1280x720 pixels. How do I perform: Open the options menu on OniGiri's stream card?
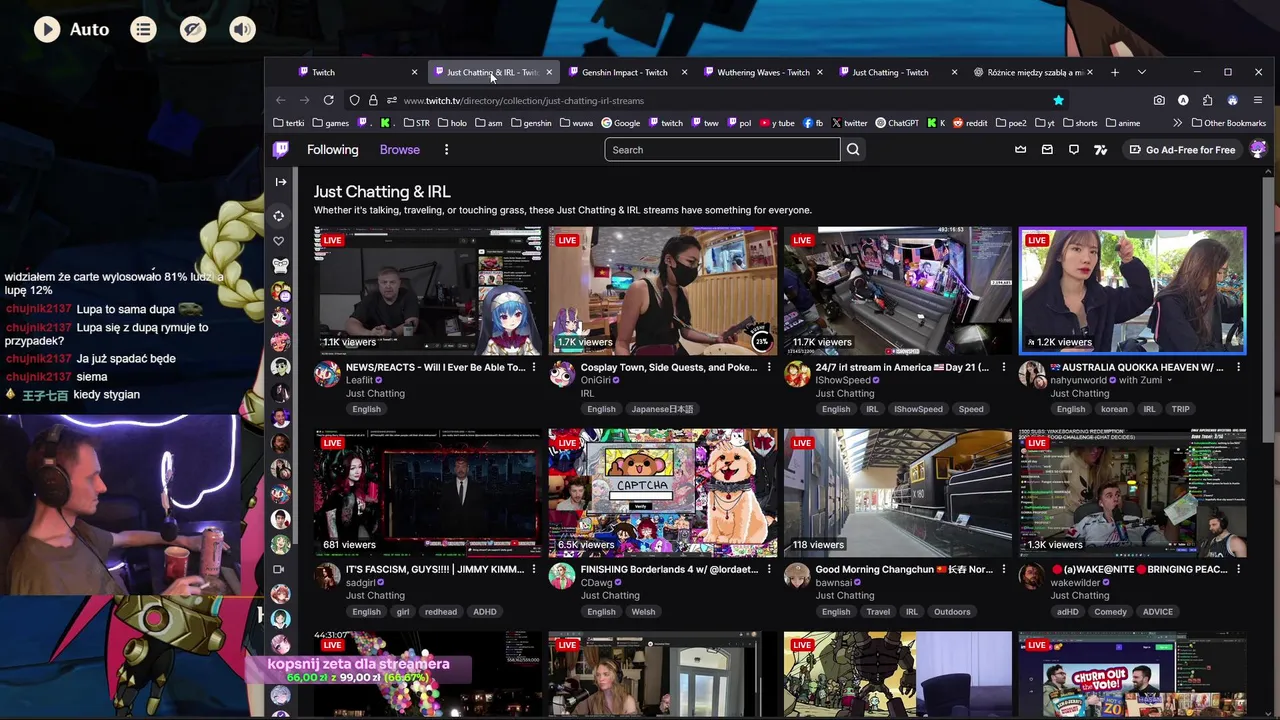coord(769,368)
